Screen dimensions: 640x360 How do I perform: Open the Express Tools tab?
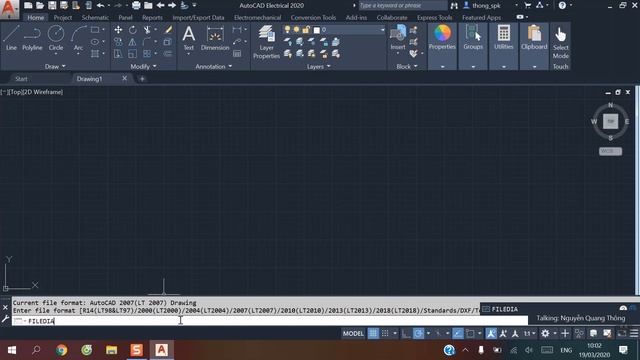(x=434, y=18)
